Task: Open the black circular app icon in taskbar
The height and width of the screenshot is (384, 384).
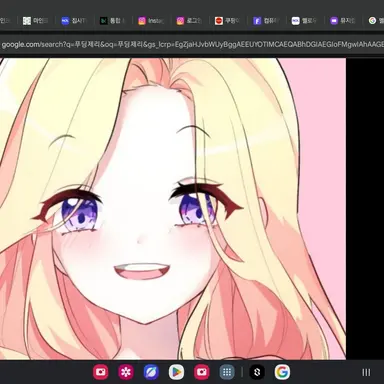Action: (257, 372)
